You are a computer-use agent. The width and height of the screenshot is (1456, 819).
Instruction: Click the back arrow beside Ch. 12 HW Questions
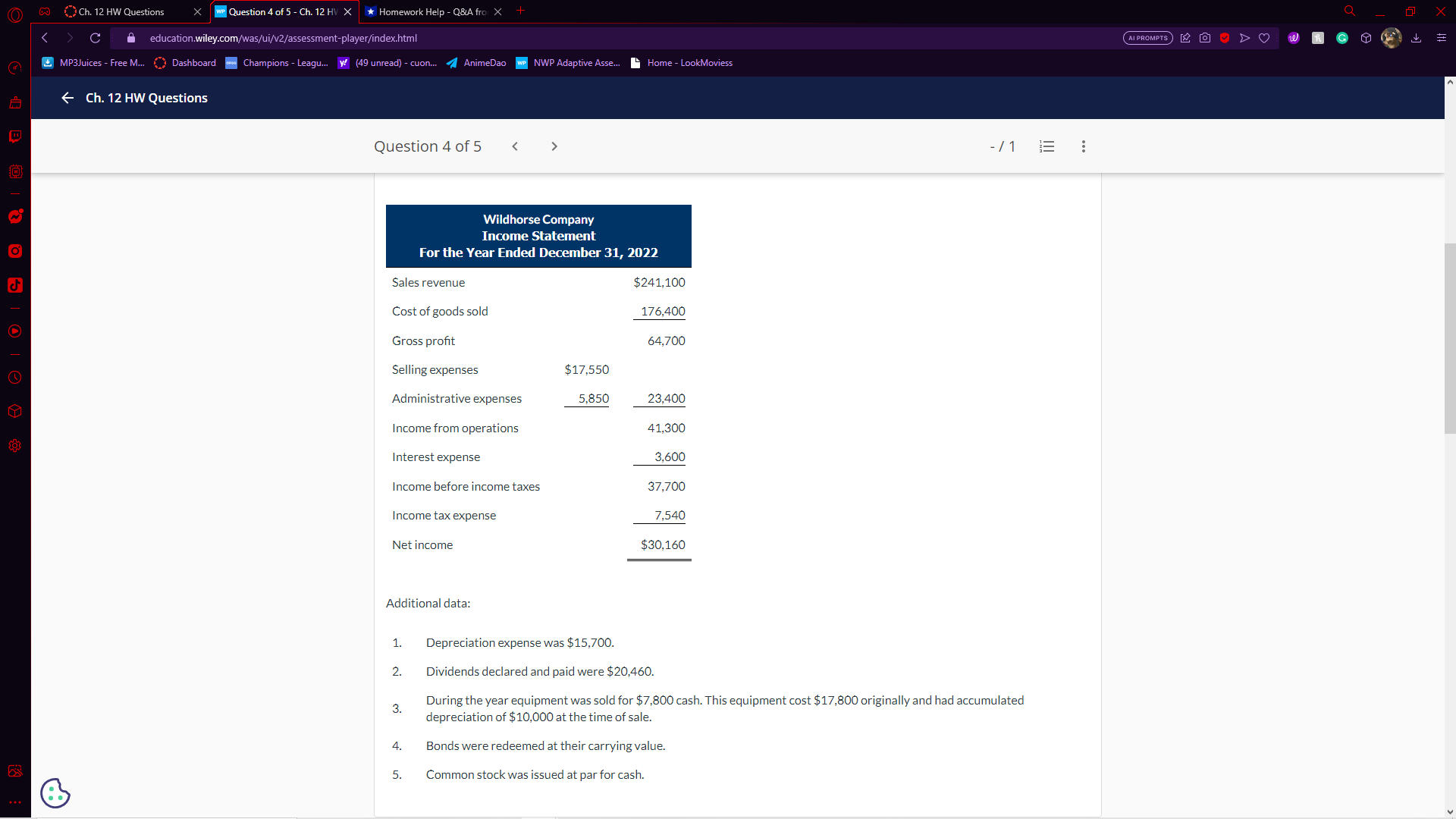[x=67, y=98]
